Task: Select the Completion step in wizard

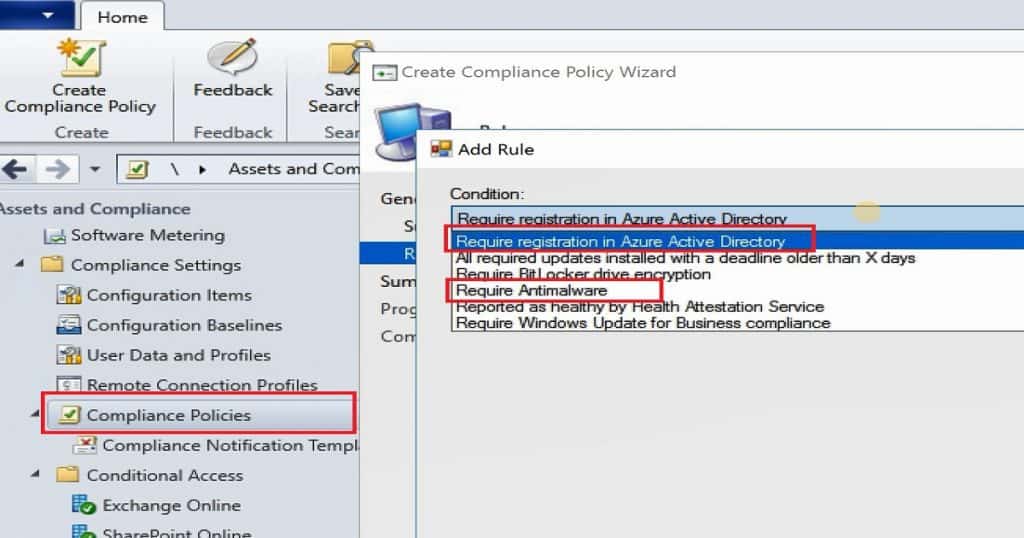Action: point(398,336)
